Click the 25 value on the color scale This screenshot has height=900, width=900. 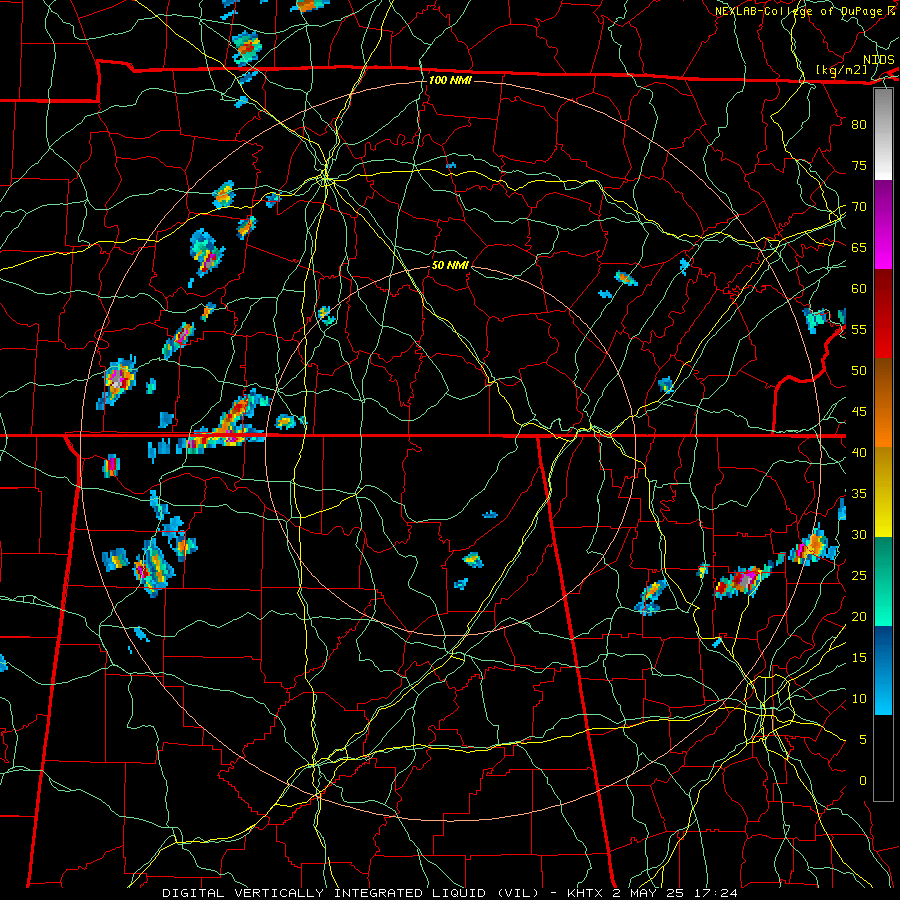click(x=859, y=575)
